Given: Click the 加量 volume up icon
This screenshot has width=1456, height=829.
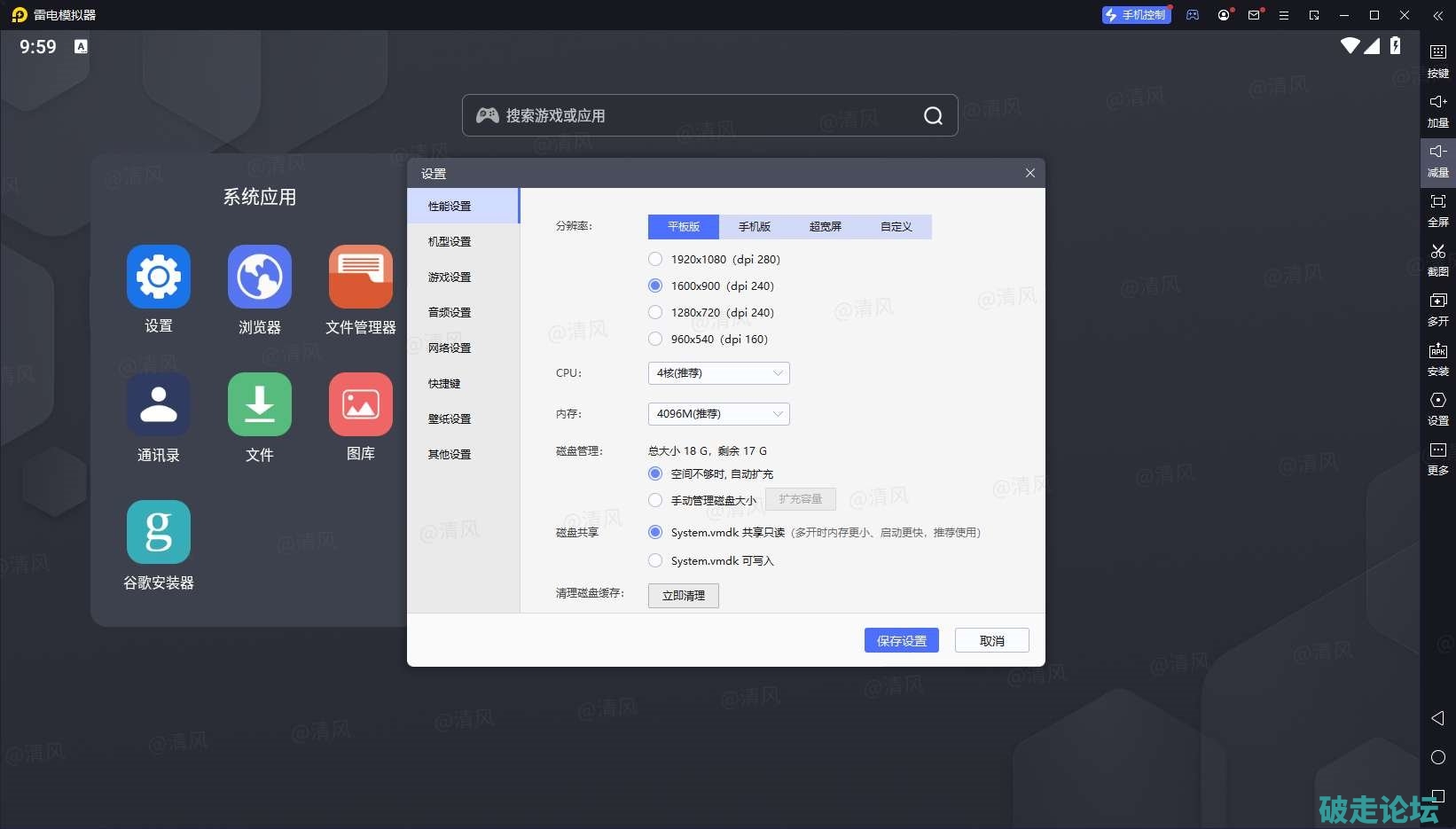Looking at the screenshot, I should (1437, 103).
